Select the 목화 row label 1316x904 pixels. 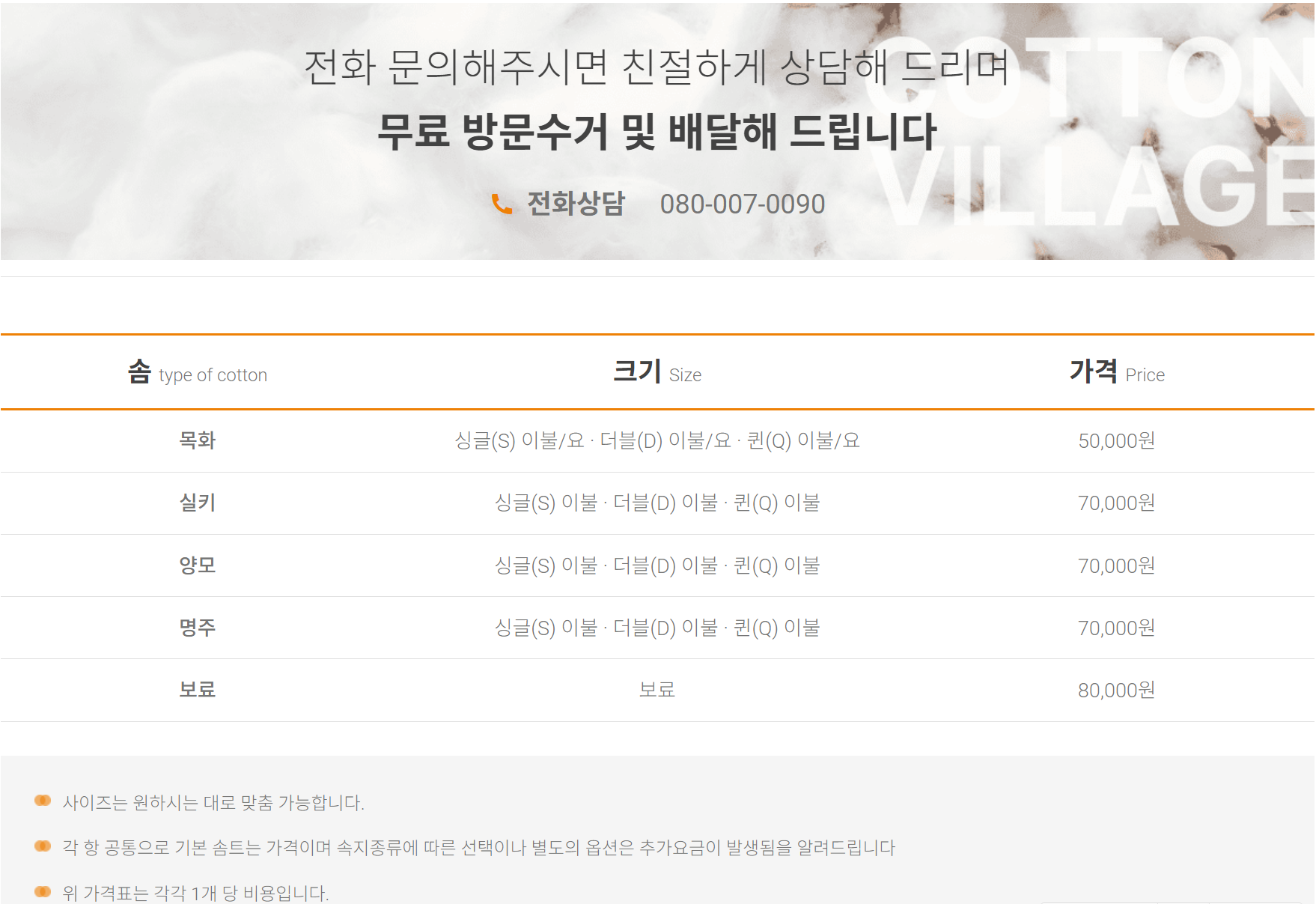click(198, 440)
